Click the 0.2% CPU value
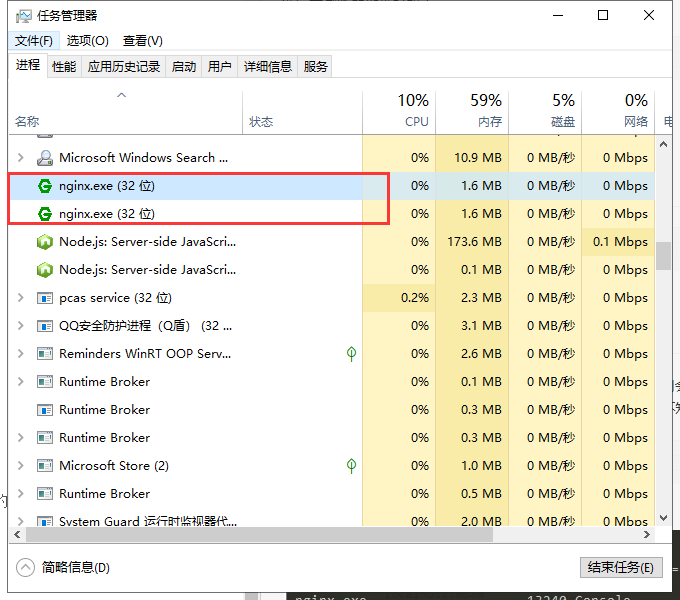This screenshot has height=600, width=680. (415, 298)
